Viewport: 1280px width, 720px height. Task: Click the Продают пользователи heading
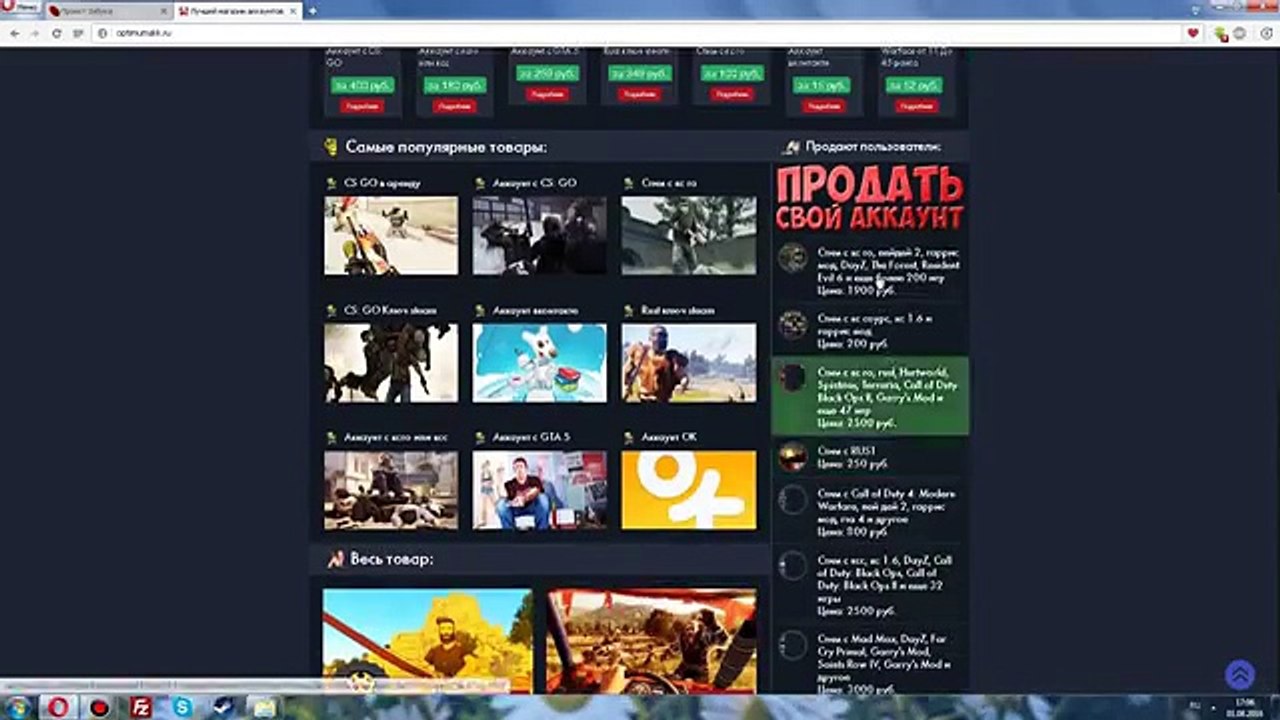point(873,147)
